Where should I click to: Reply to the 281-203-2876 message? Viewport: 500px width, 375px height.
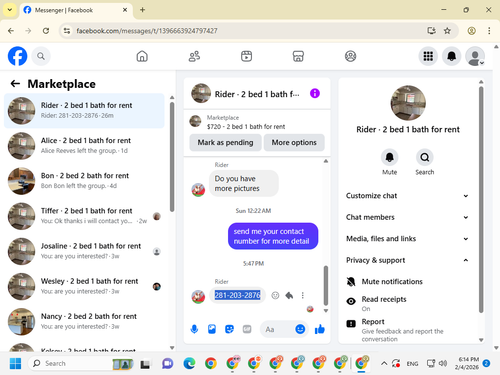289,295
